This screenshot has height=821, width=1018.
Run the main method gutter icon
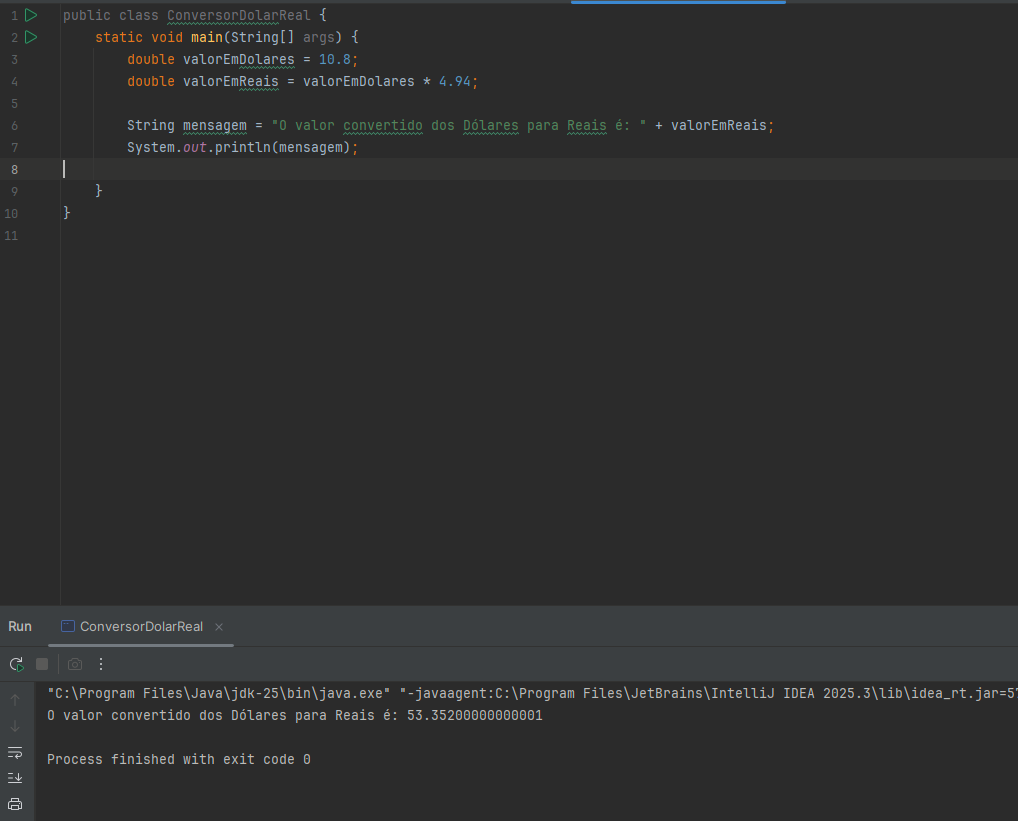pos(31,37)
